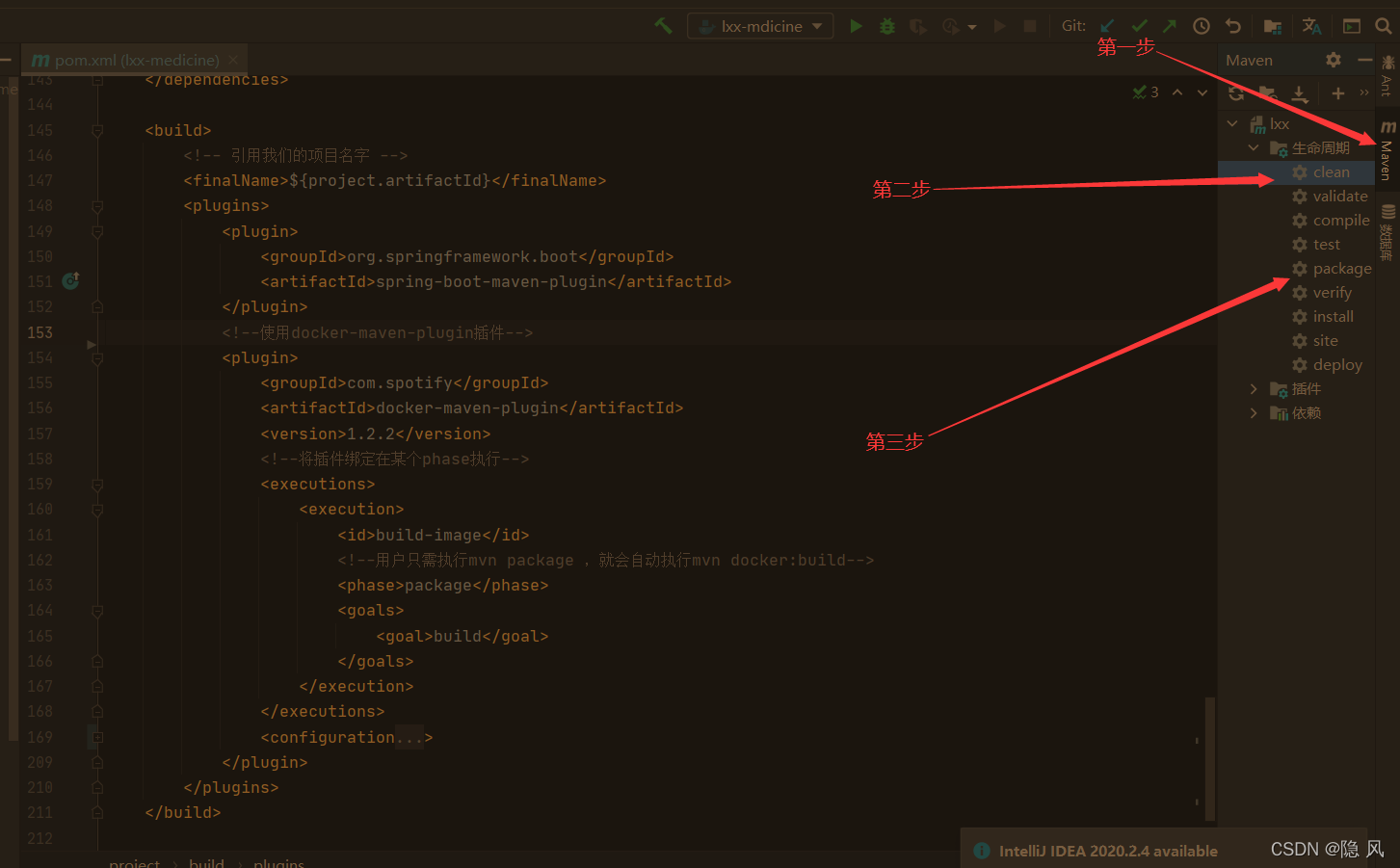Click the plugins breadcrumb
The image size is (1400, 868).
[x=278, y=862]
